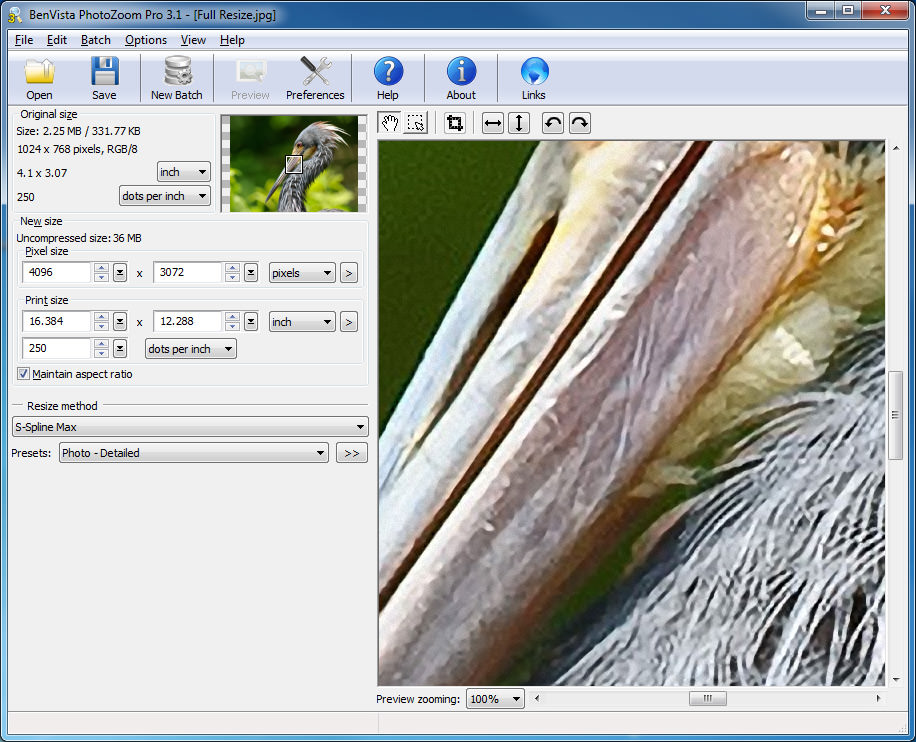Open the Photo - Detailed presets dropdown
The height and width of the screenshot is (742, 916).
click(x=193, y=452)
